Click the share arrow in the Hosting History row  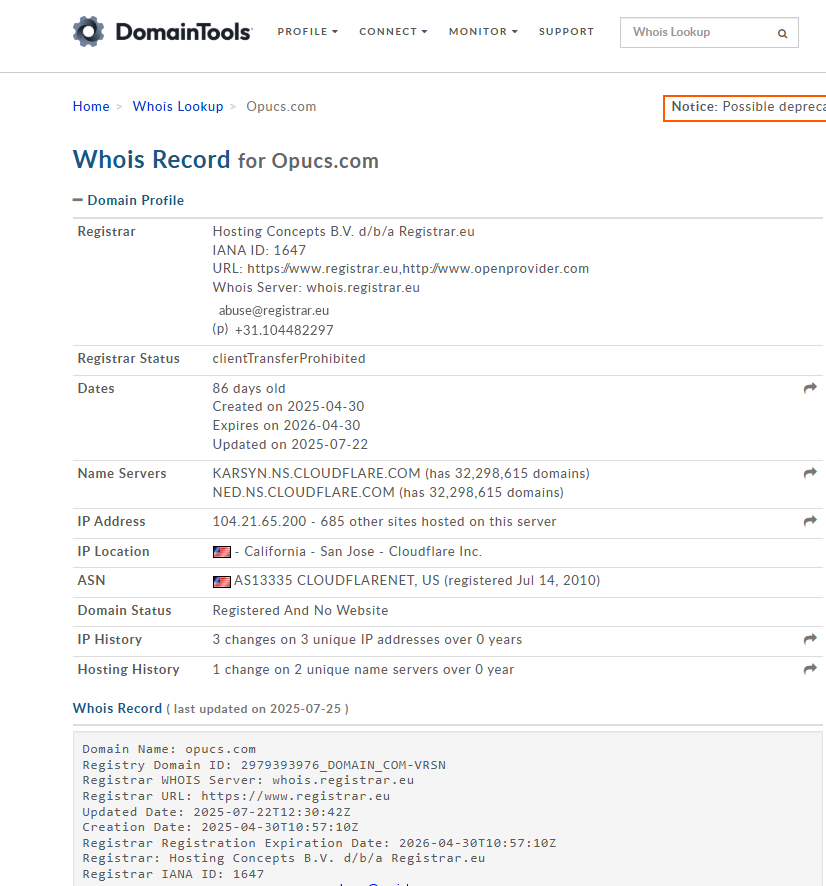click(x=810, y=670)
